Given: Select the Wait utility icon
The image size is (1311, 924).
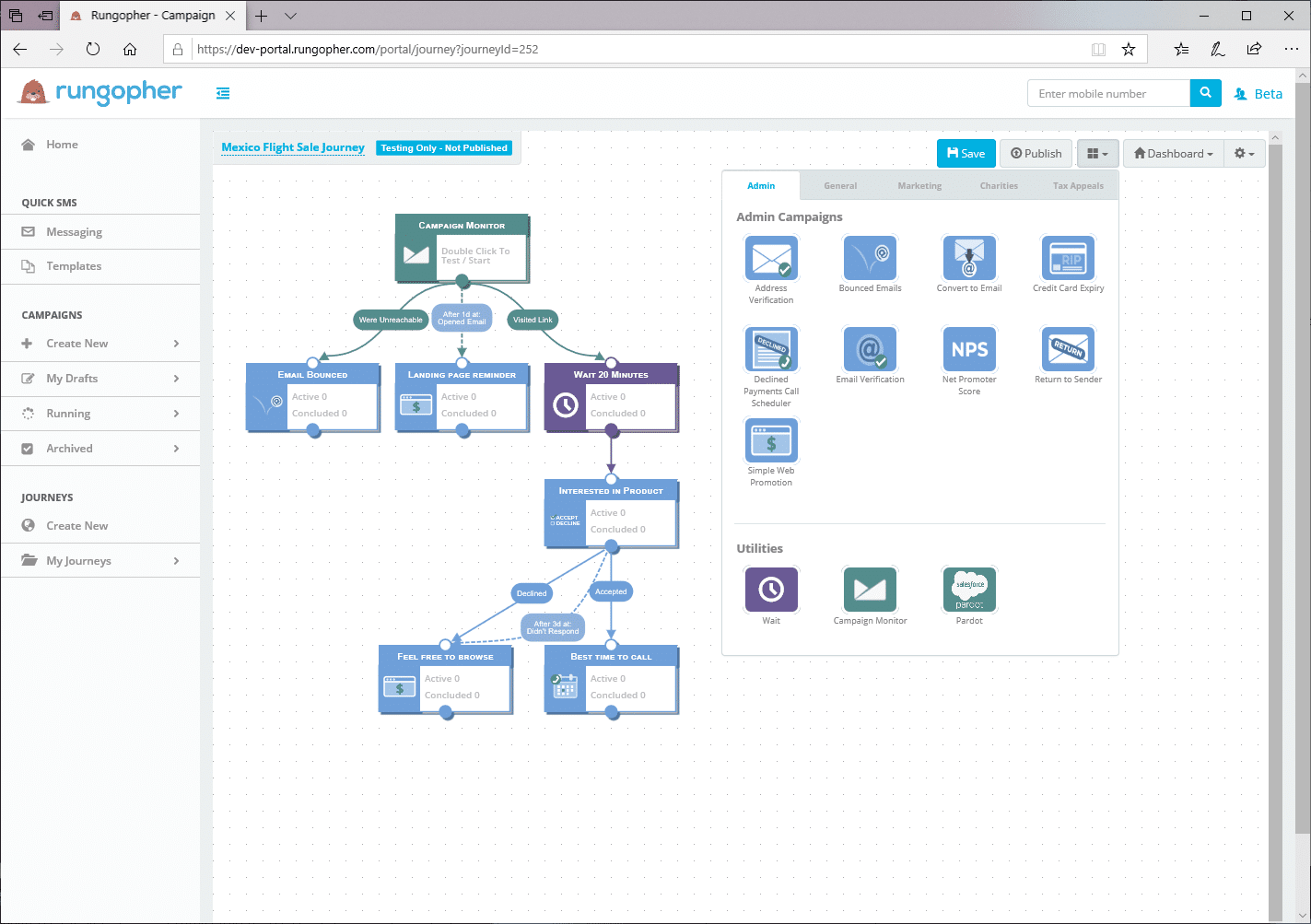Looking at the screenshot, I should click(771, 590).
